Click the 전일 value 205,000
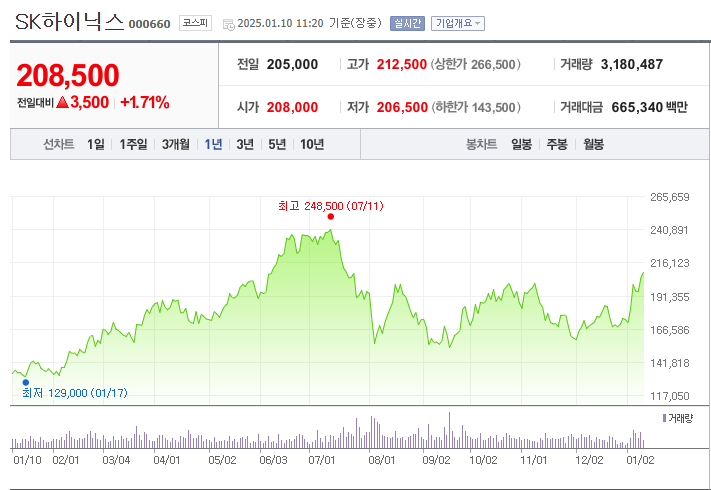711x490 pixels. 292,64
